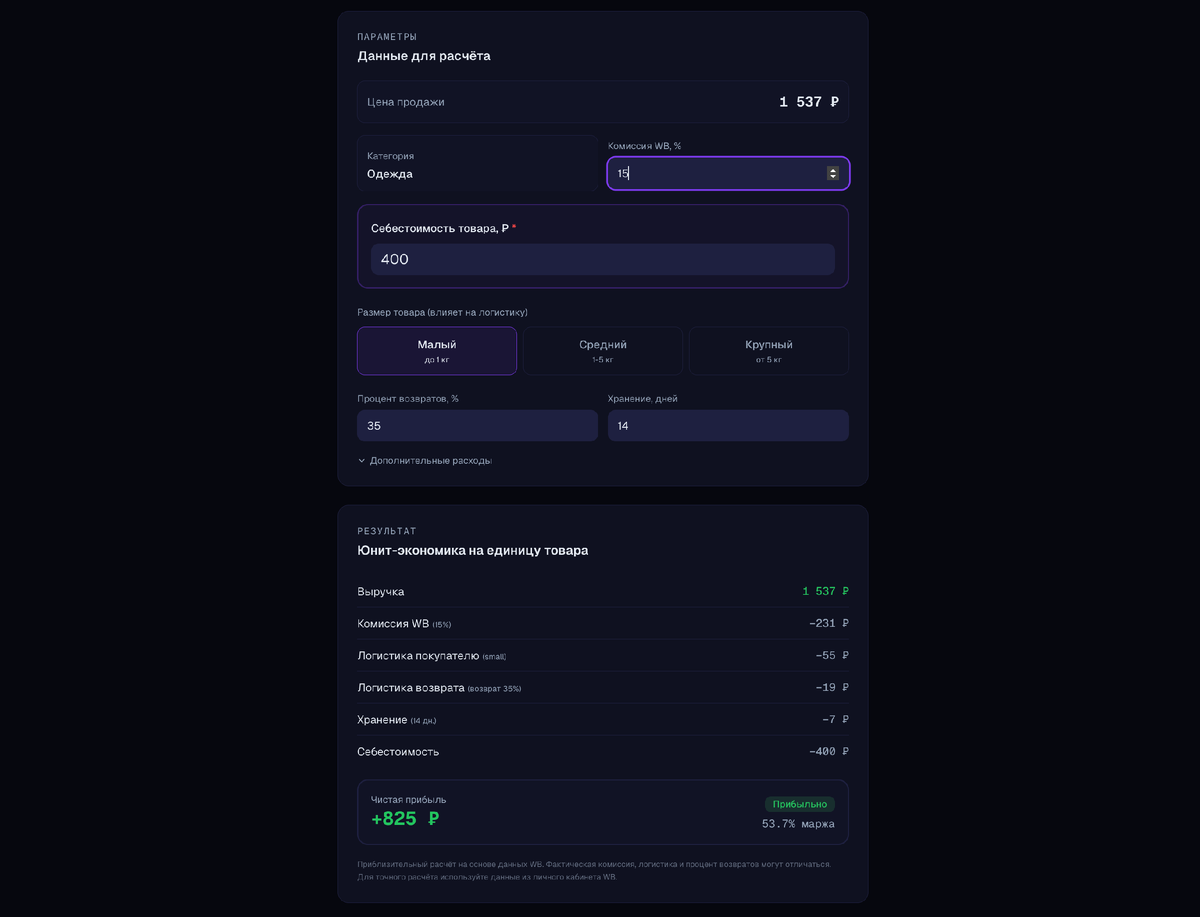Select the Крупный от 5 кг size option
The height and width of the screenshot is (917, 1200).
pos(769,351)
